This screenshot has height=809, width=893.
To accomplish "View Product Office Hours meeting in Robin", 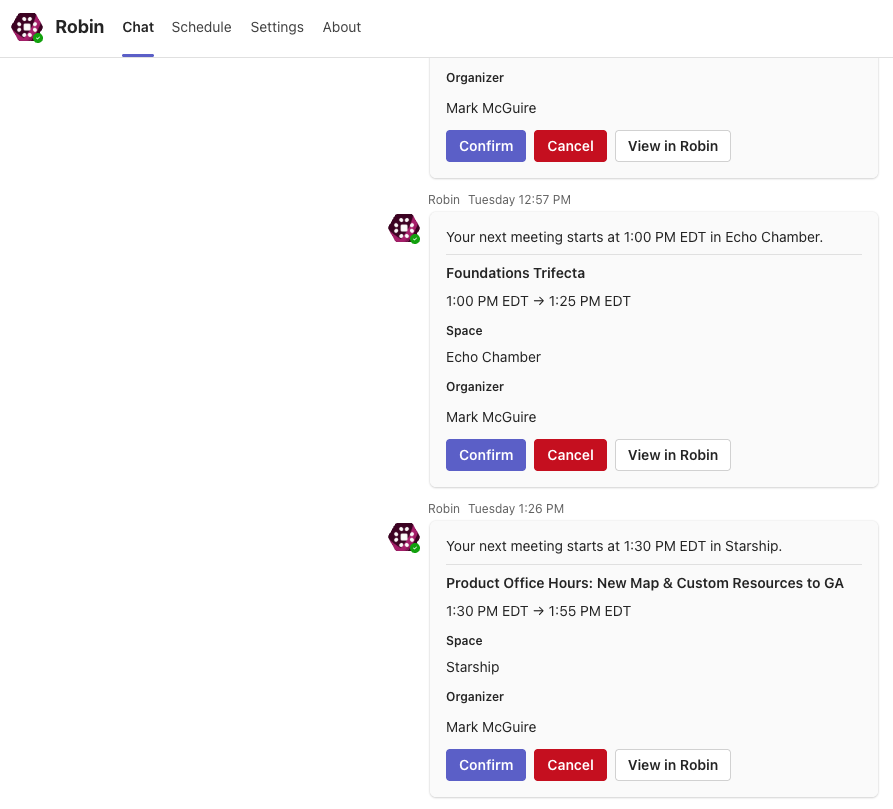I will point(673,765).
